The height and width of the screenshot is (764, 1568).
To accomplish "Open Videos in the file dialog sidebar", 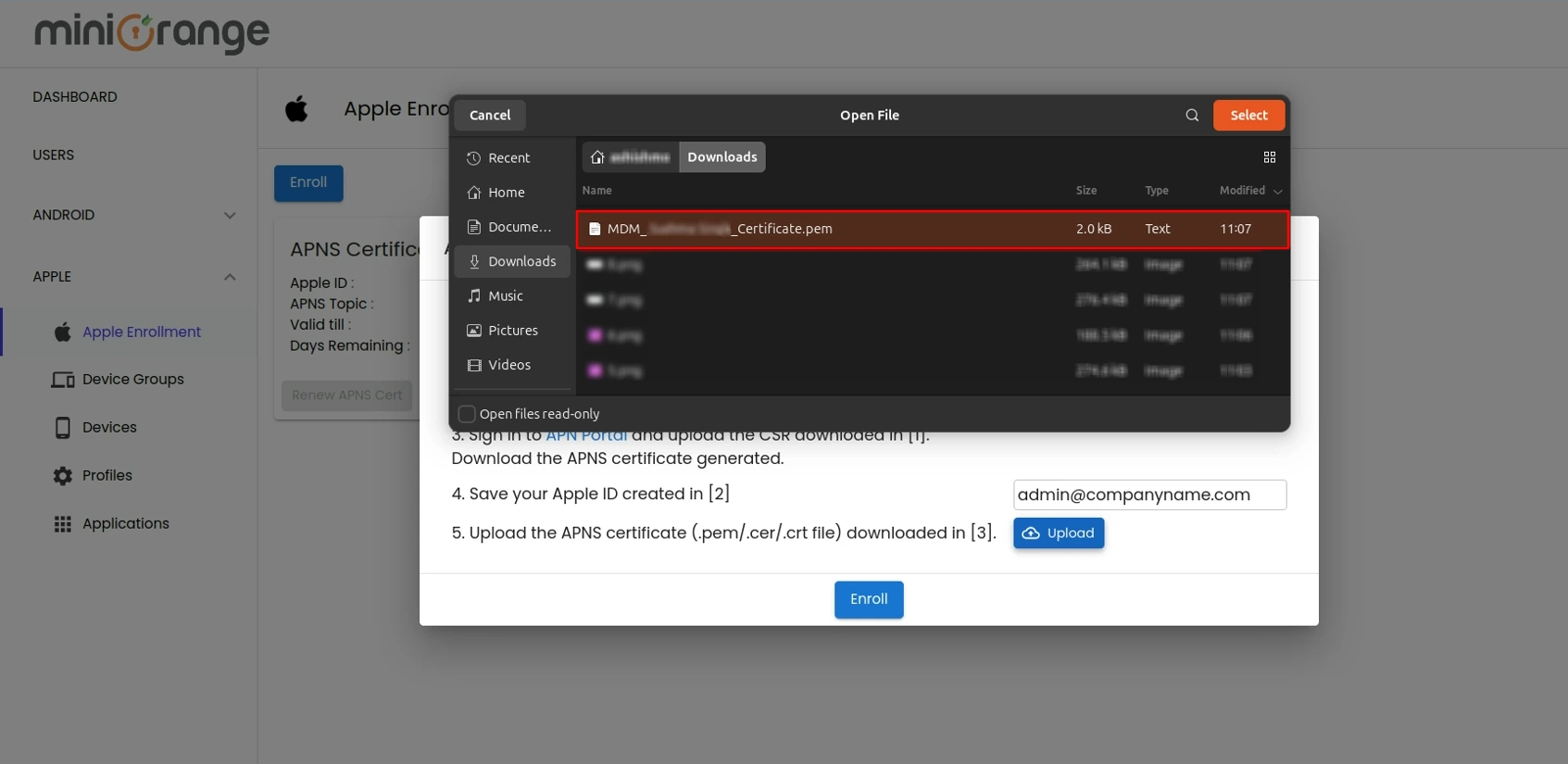I will coord(512,365).
